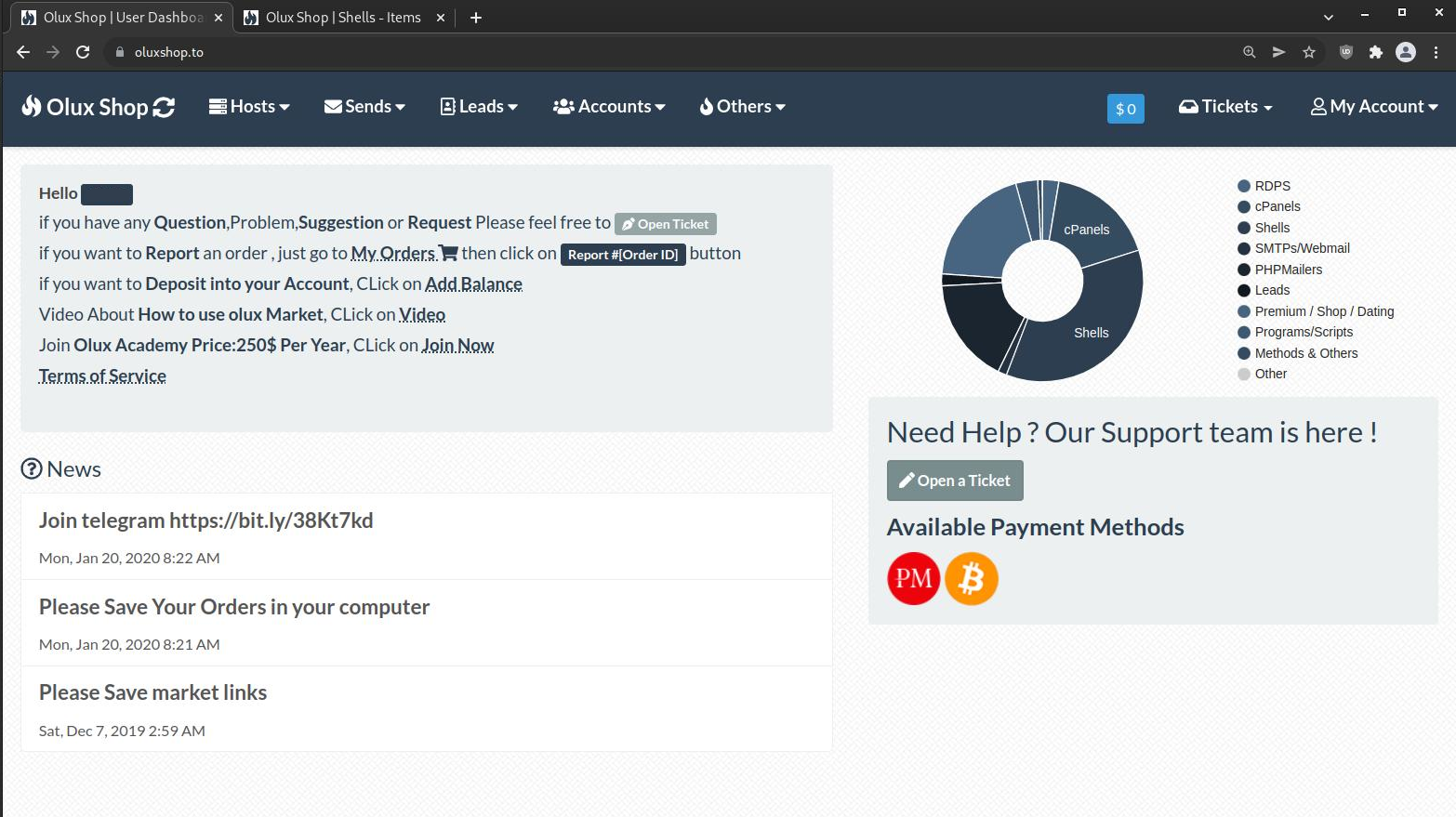The image size is (1456, 817).
Task: Expand the My Account dropdown
Action: point(1374,107)
